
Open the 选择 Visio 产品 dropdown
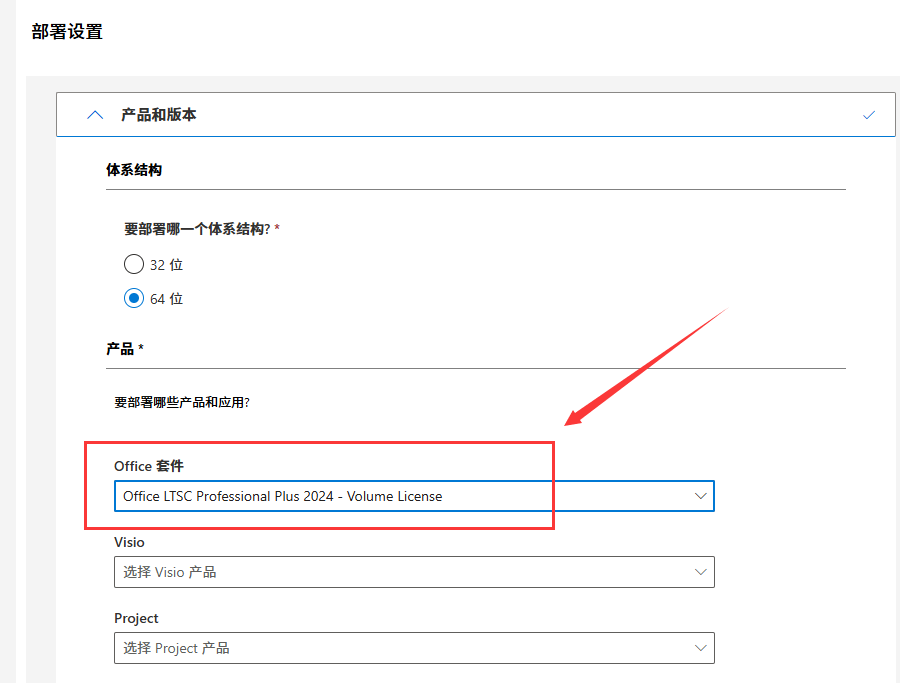(x=414, y=572)
